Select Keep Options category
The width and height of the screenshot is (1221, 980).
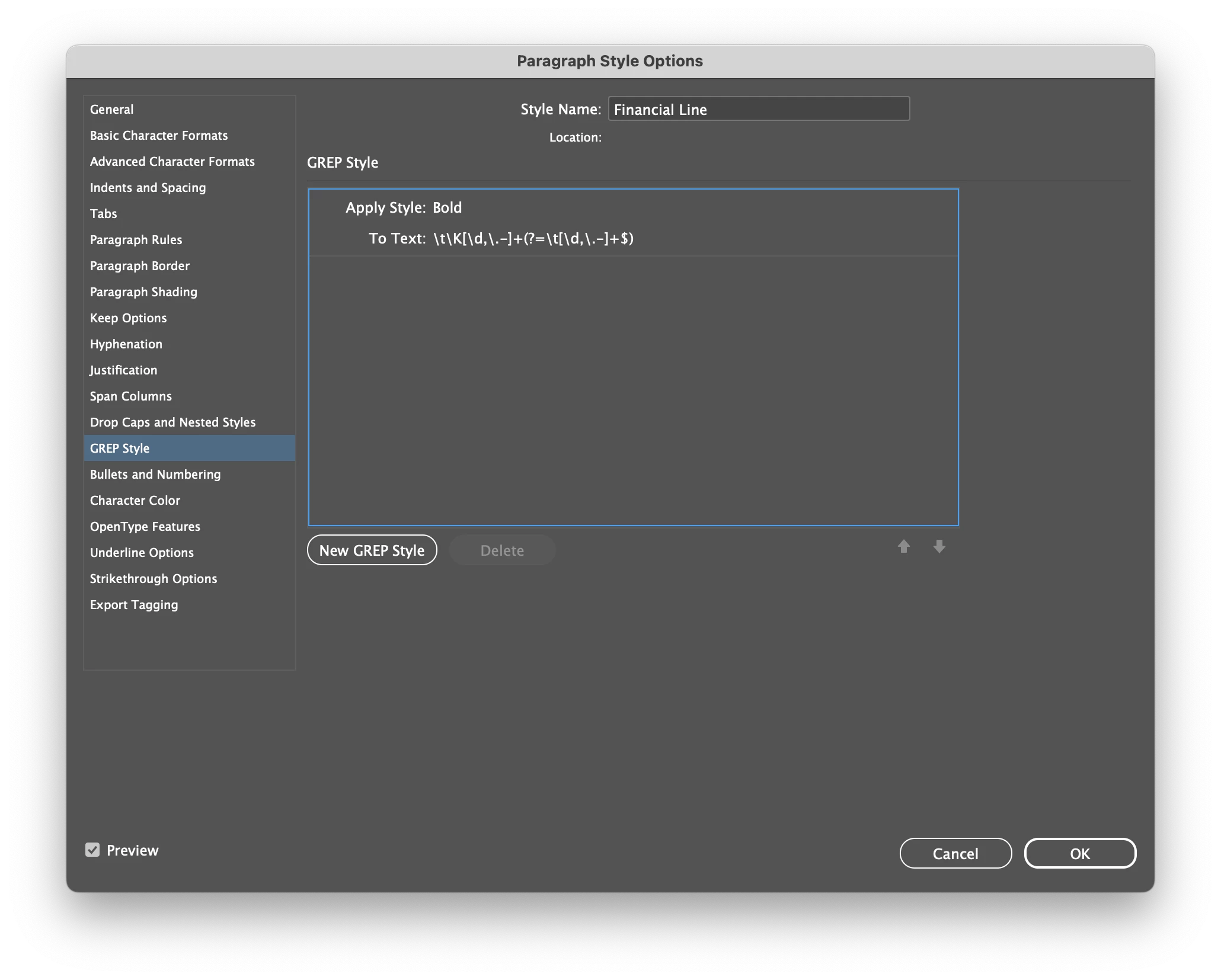click(128, 318)
